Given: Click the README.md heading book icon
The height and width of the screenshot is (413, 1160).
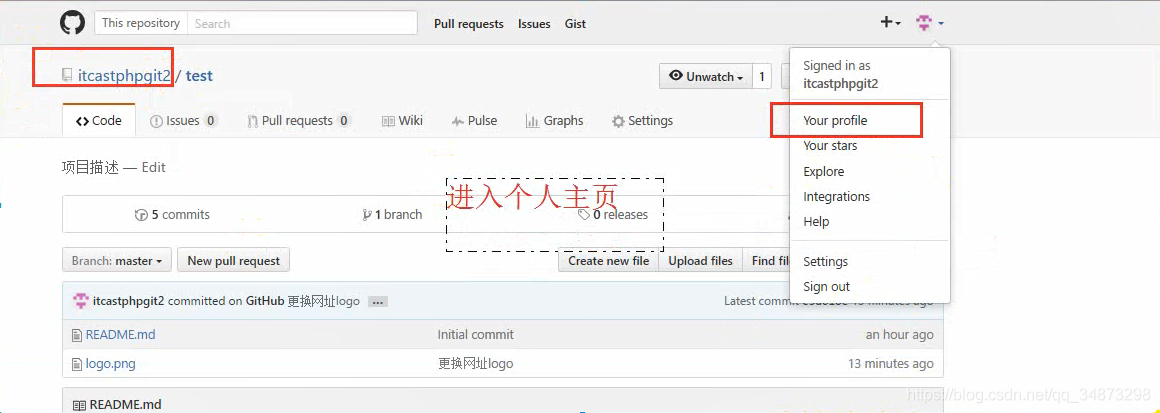Looking at the screenshot, I should (79, 405).
